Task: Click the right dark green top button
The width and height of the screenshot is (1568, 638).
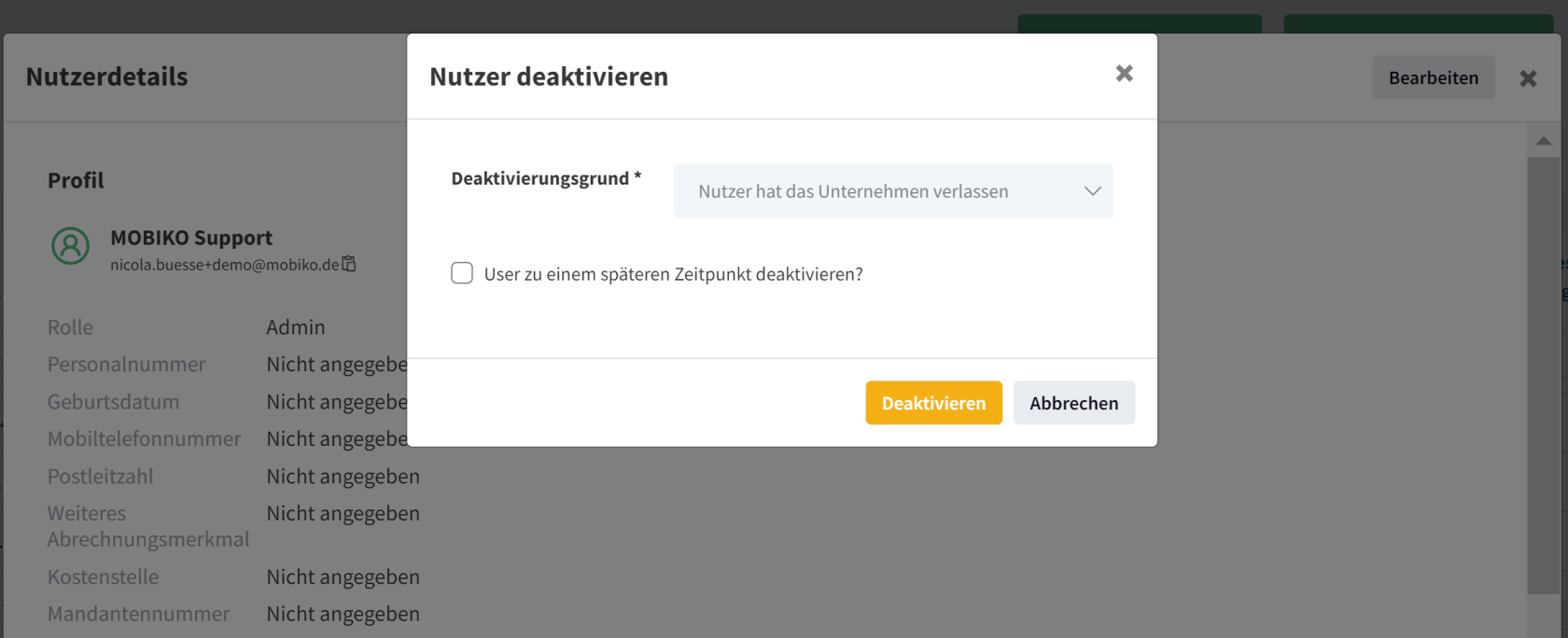Action: (x=1417, y=23)
